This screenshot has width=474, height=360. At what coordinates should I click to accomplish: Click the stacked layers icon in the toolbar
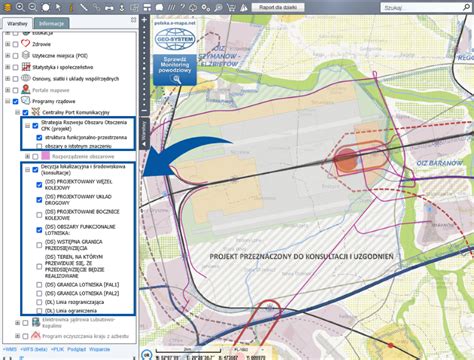click(x=8, y=7)
